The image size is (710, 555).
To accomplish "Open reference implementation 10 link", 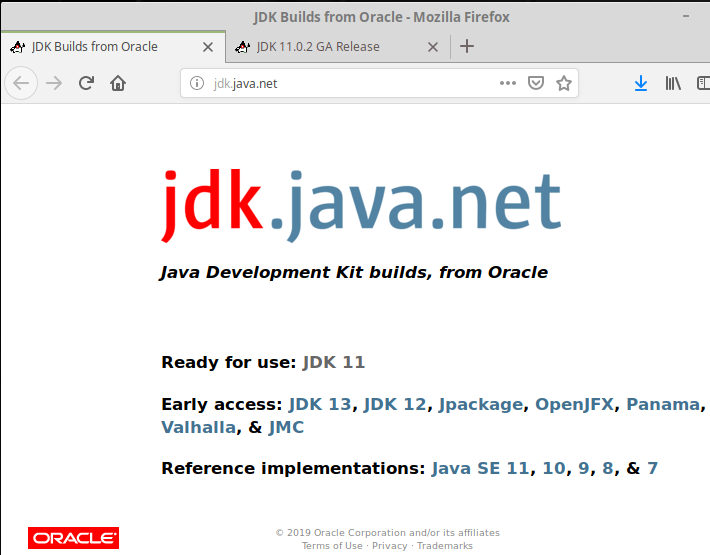I will tap(554, 468).
